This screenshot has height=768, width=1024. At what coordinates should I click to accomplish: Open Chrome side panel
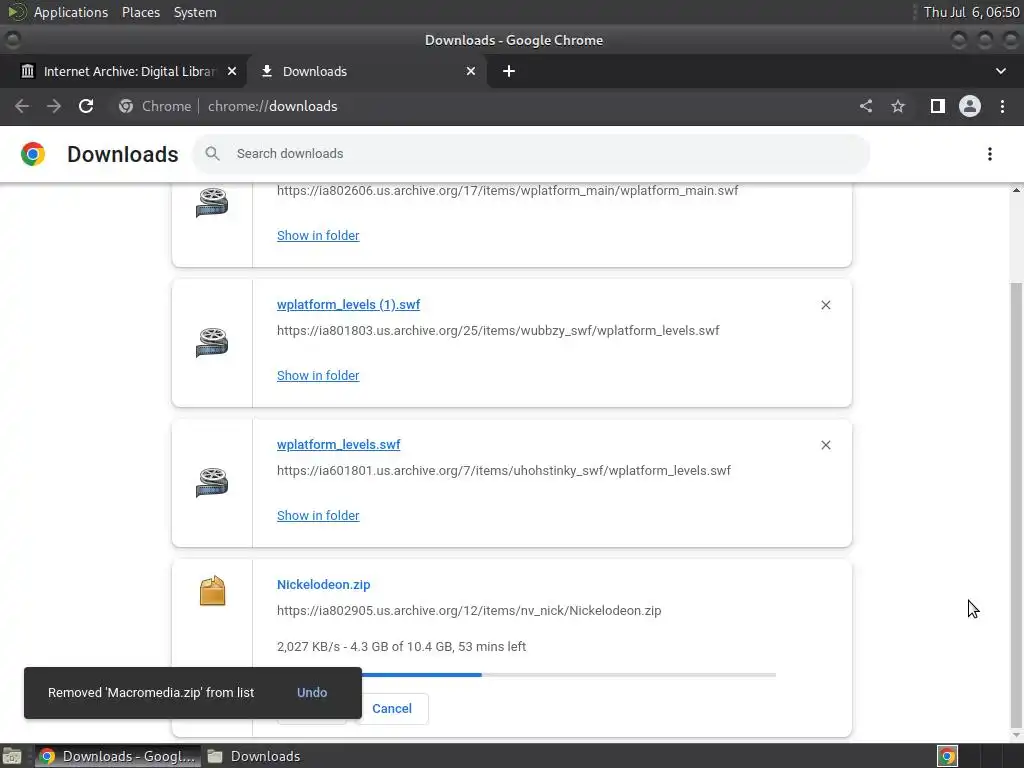(938, 106)
